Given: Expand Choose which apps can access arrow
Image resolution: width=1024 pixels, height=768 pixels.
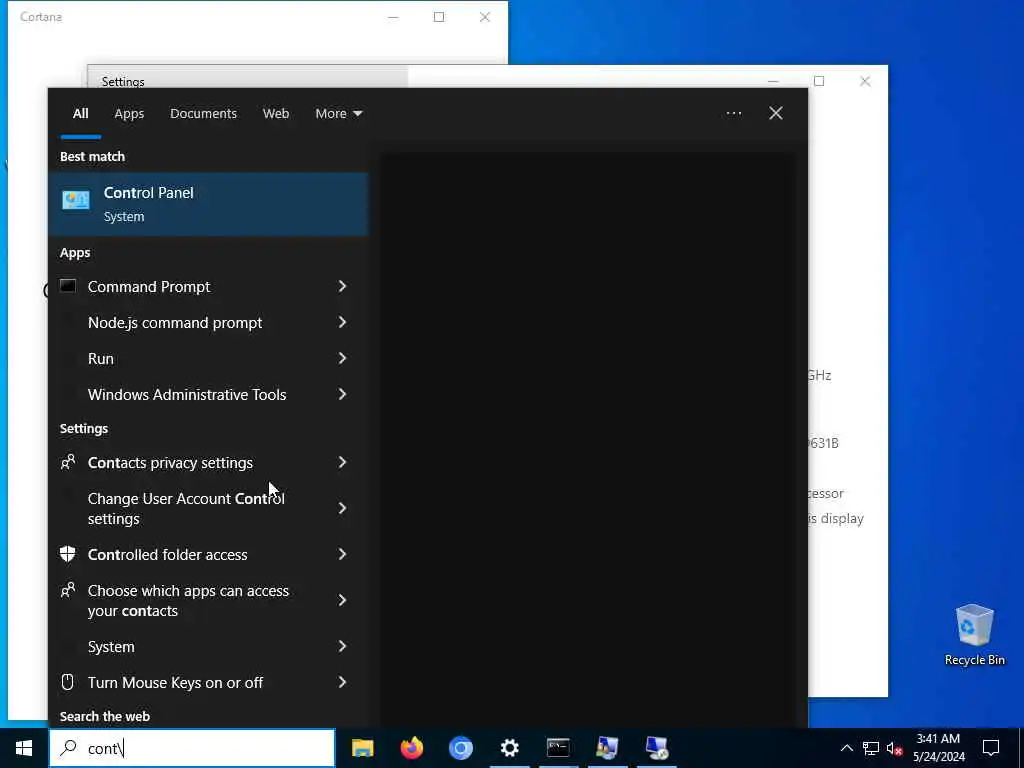Looking at the screenshot, I should pyautogui.click(x=342, y=600).
